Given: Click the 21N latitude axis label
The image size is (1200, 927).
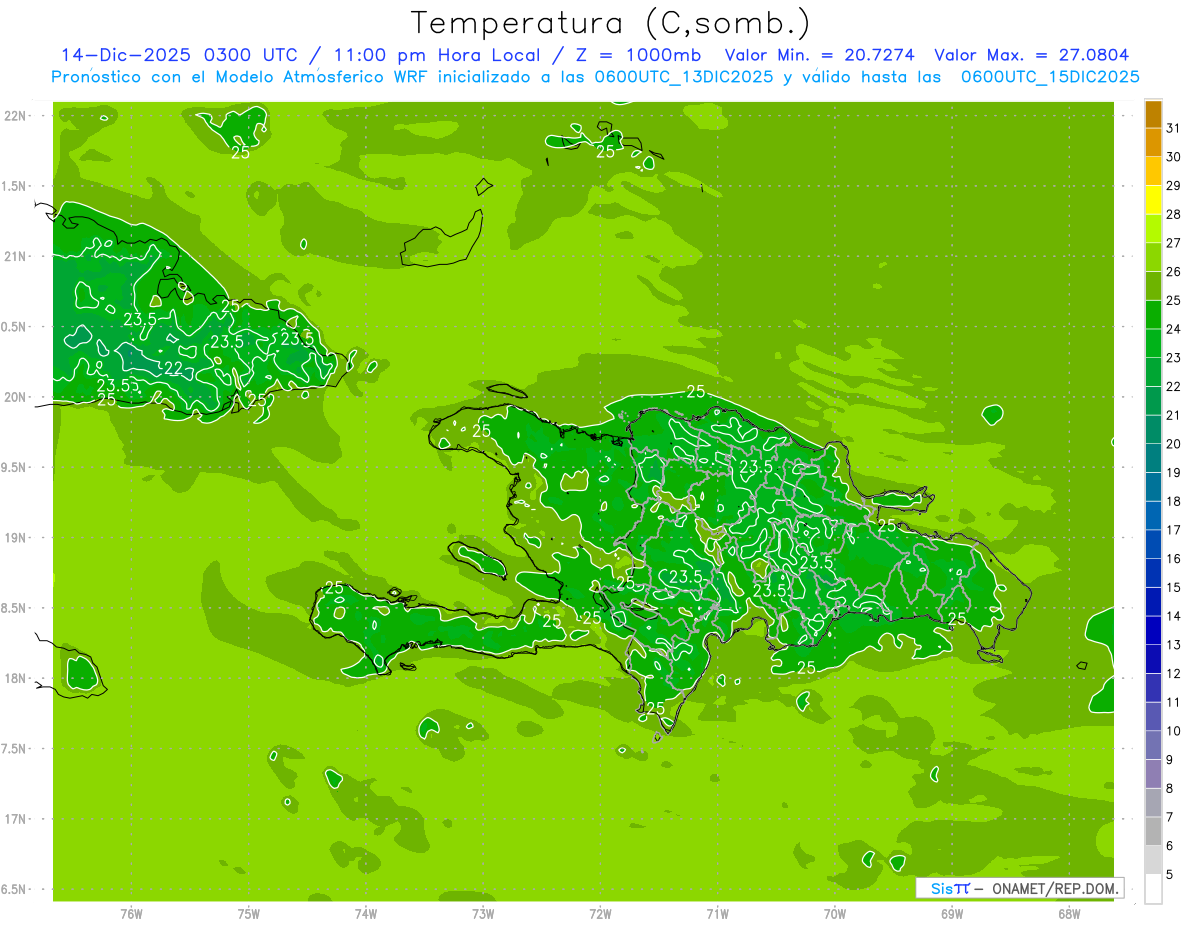Looking at the screenshot, I should 15,256.
